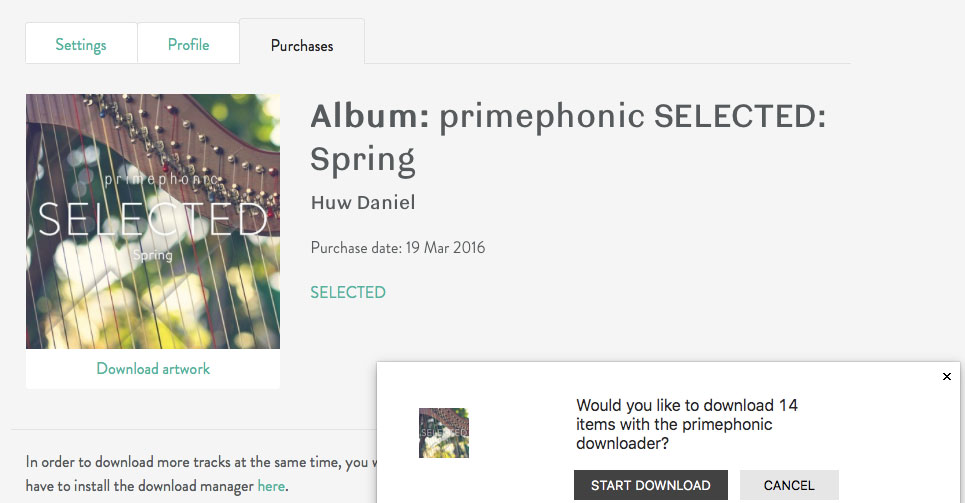Click the small album thumbnail in popup
965x503 pixels.
[444, 433]
